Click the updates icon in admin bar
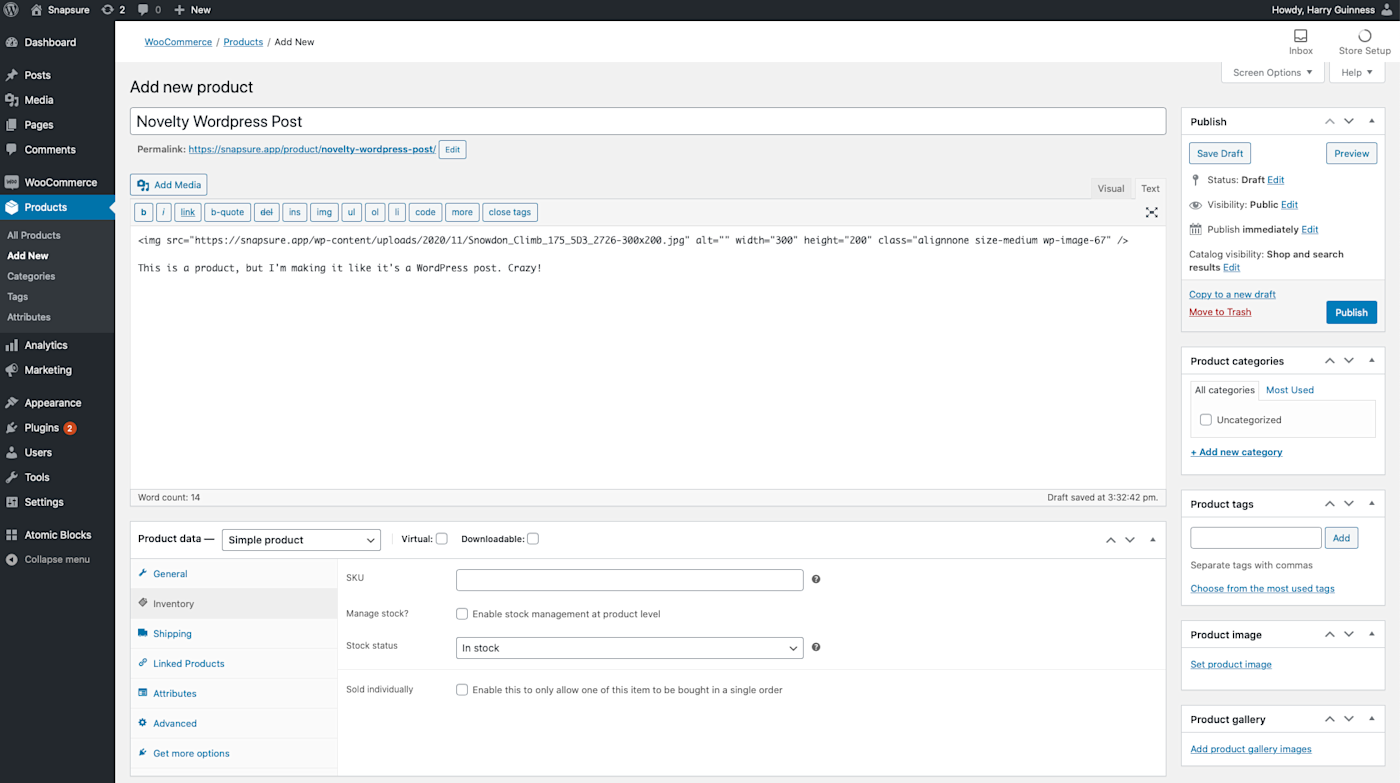This screenshot has width=1400, height=783. coord(114,10)
